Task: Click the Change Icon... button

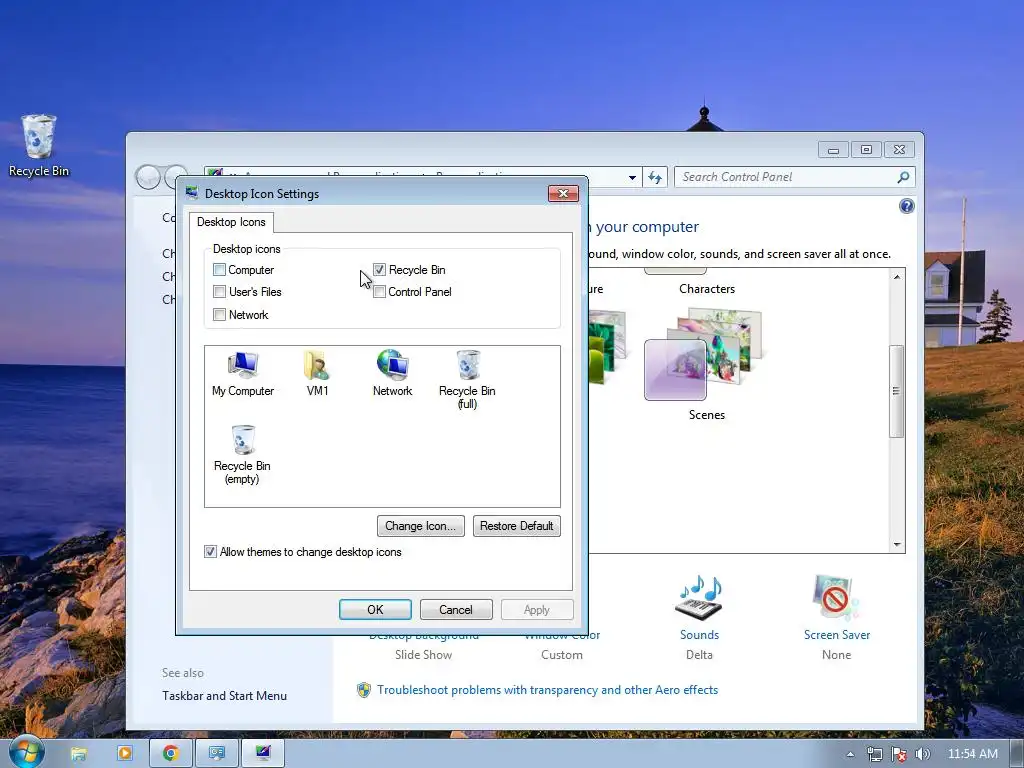Action: (421, 526)
